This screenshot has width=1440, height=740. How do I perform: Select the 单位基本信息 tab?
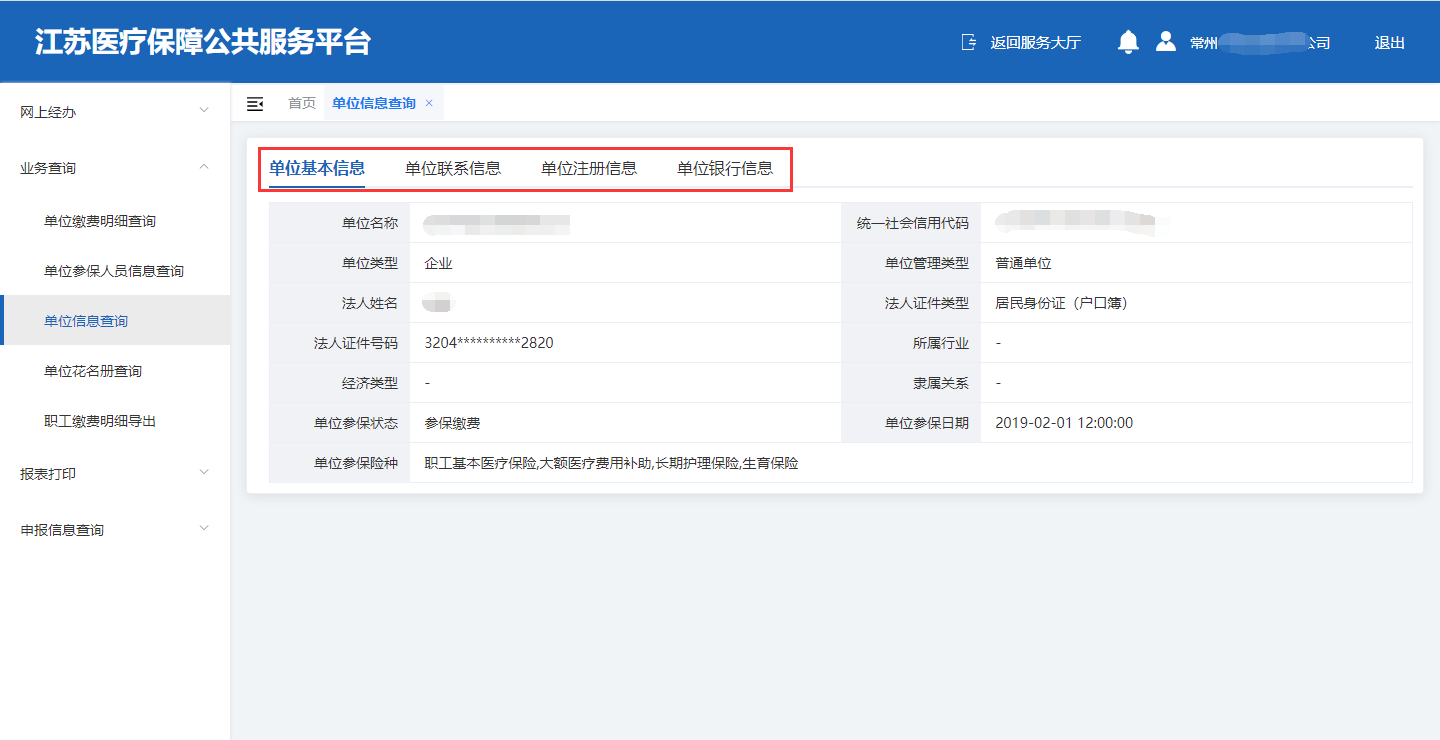(317, 168)
